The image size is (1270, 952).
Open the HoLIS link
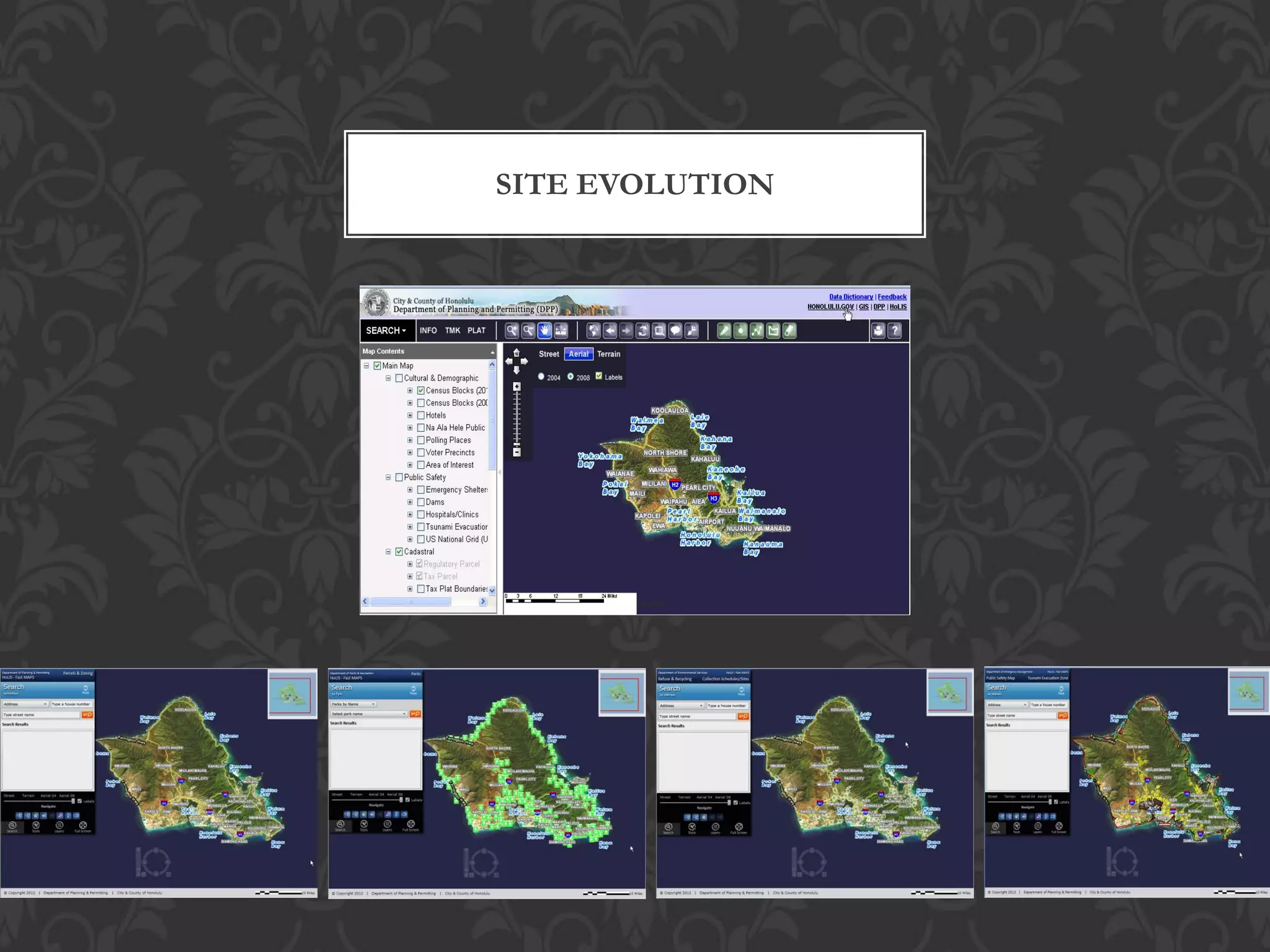click(899, 307)
